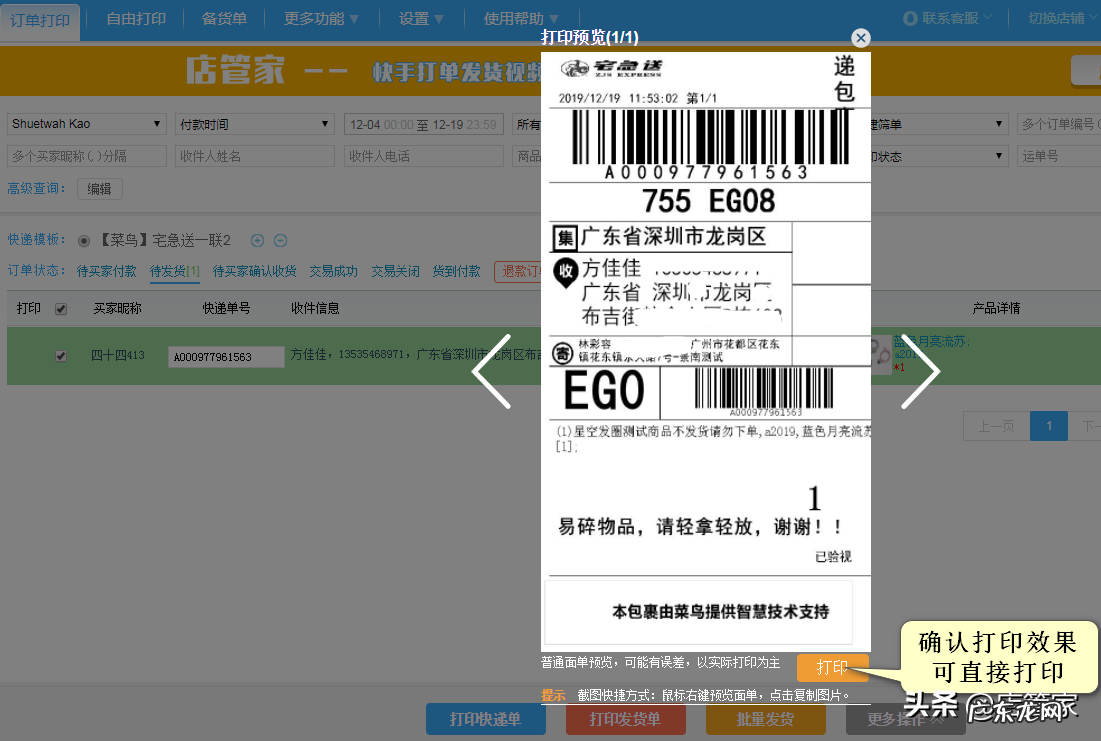
Task: Open the Shuetwah Kao shop dropdown
Action: [86, 123]
